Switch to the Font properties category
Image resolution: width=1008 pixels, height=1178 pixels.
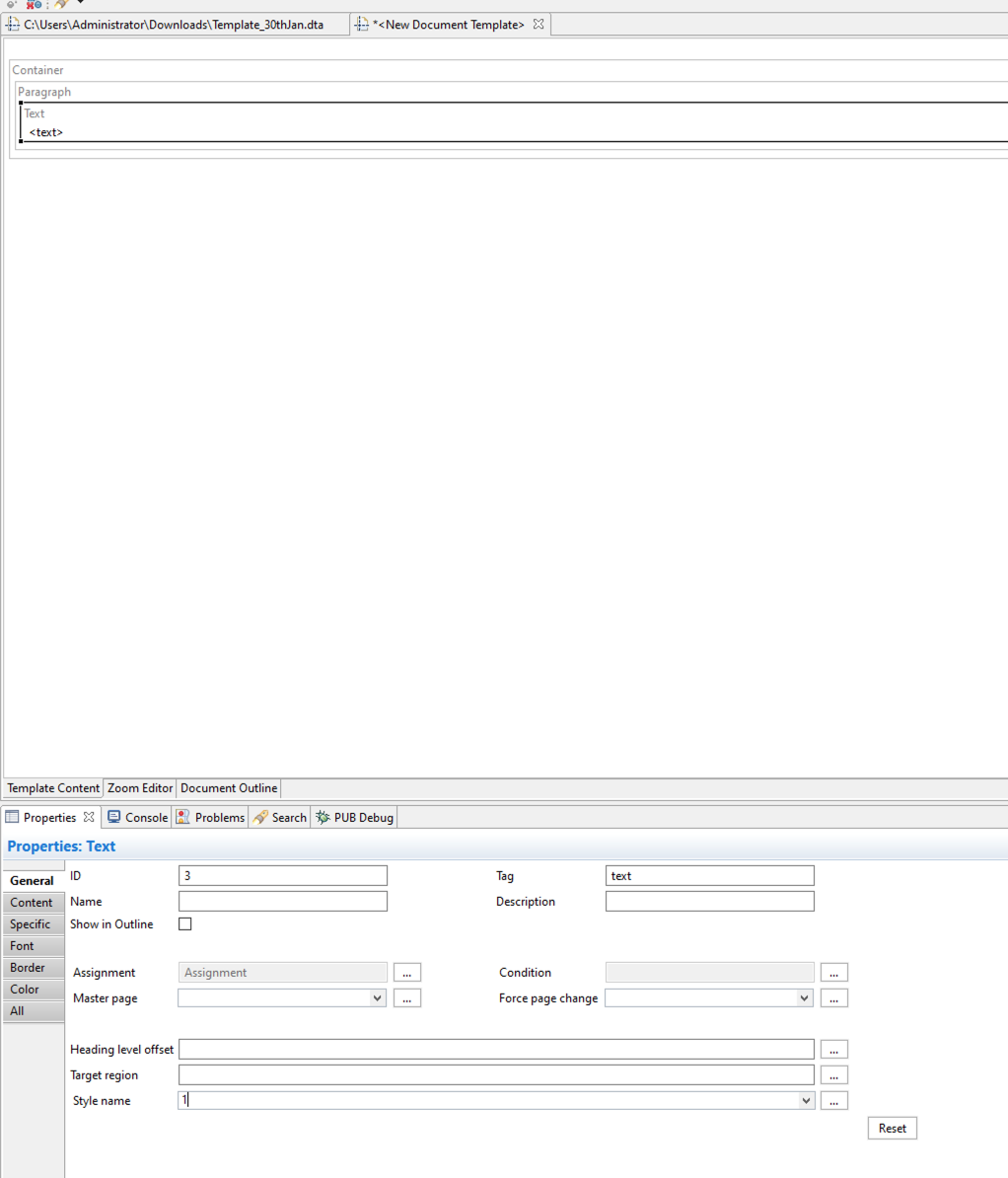pos(33,945)
